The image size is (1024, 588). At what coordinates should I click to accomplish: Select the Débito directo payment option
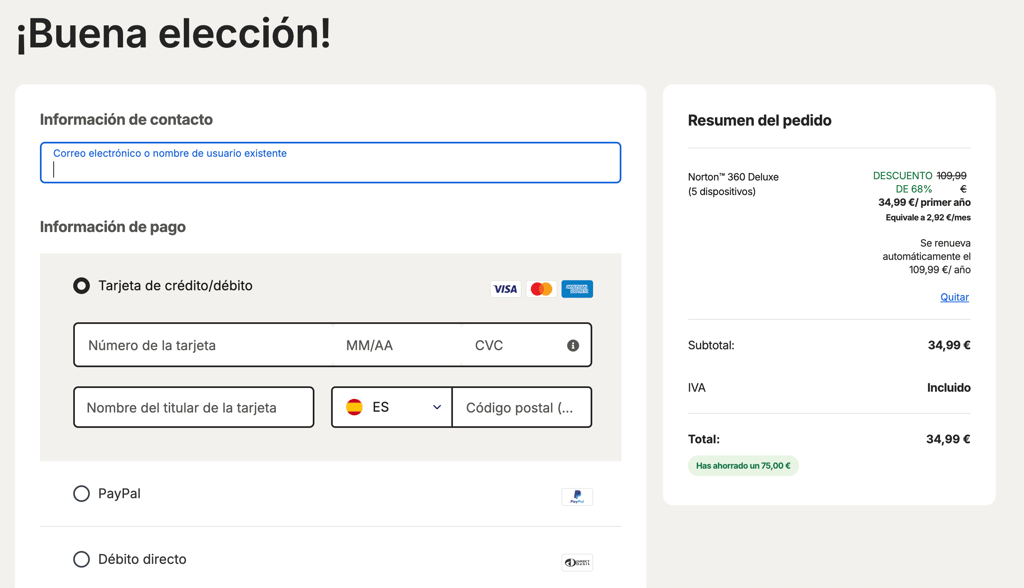point(82,559)
